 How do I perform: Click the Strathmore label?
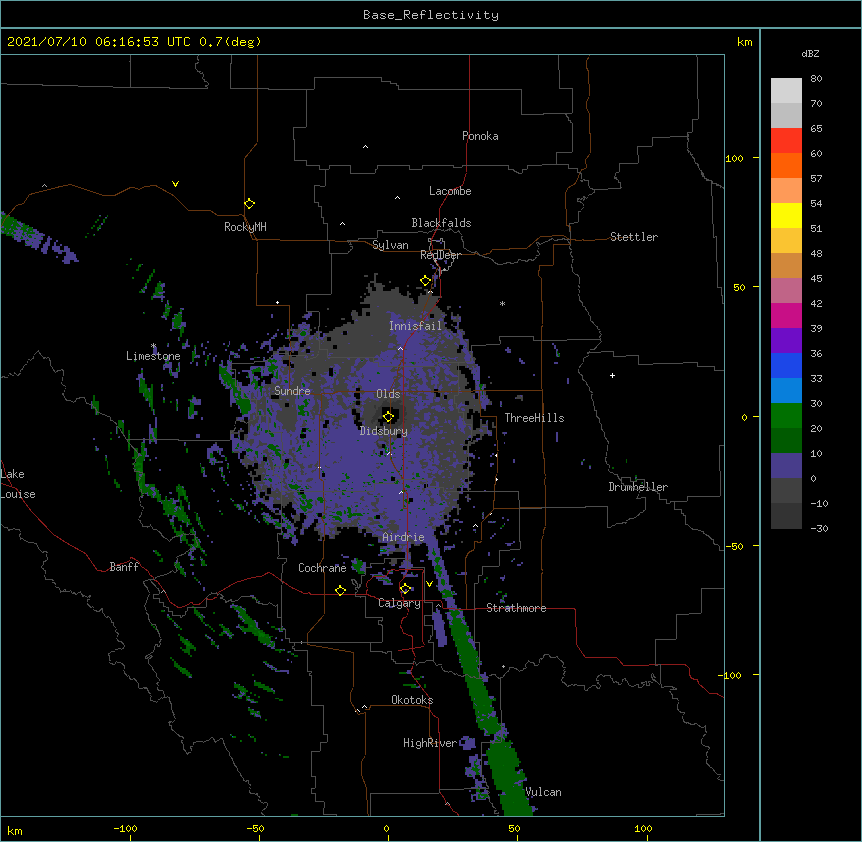(516, 608)
